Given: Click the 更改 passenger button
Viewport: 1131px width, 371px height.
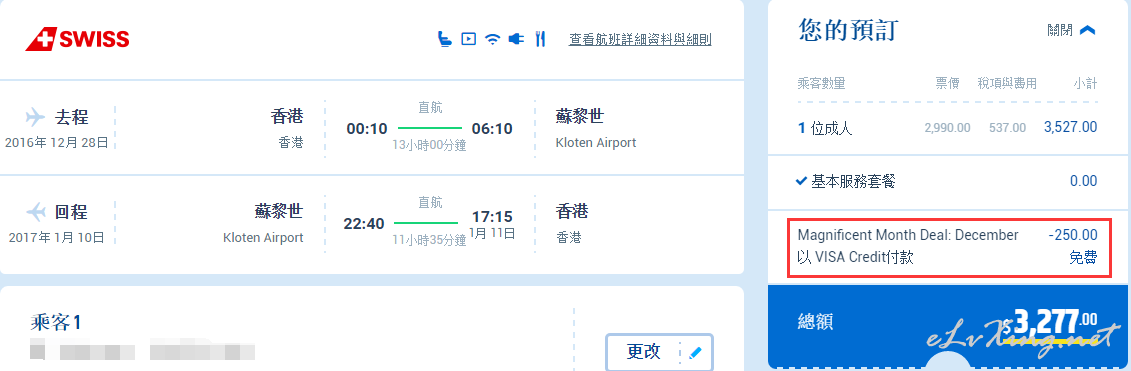Looking at the screenshot, I should [x=659, y=352].
